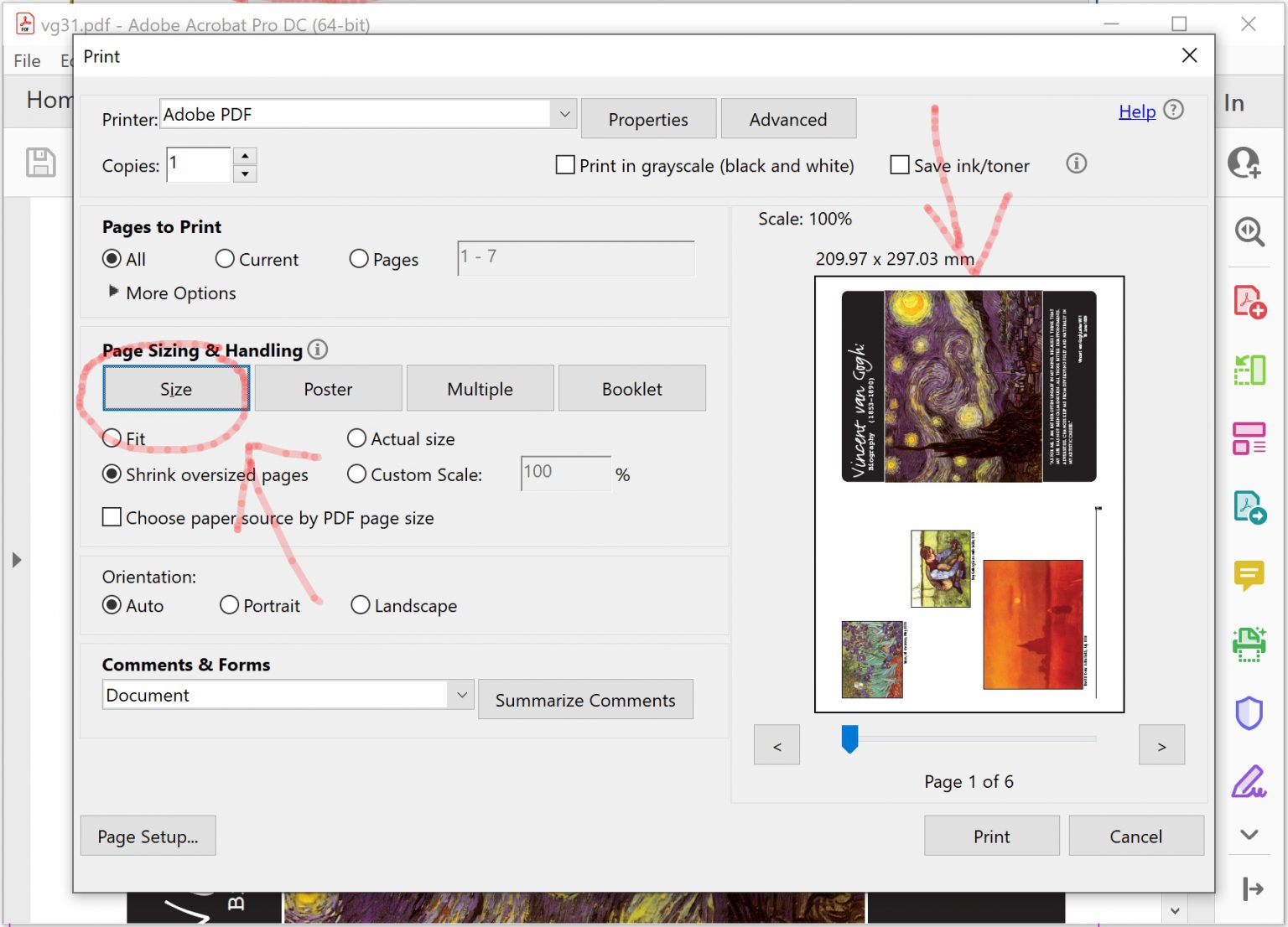Open the Printer selection dropdown
This screenshot has width=1288, height=927.
tap(563, 114)
